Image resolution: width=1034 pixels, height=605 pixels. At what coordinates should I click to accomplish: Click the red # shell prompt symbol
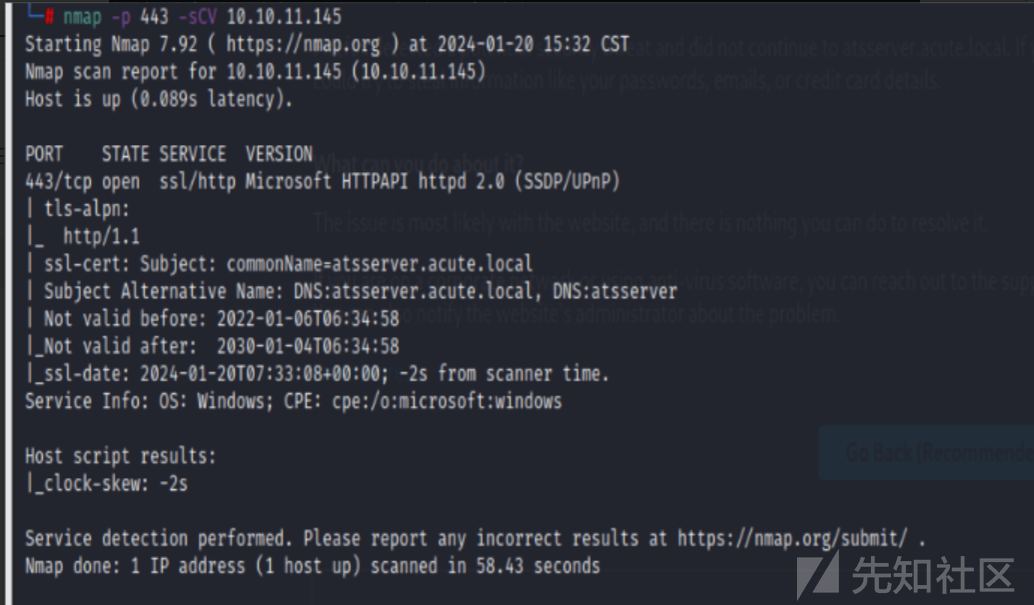click(x=49, y=16)
